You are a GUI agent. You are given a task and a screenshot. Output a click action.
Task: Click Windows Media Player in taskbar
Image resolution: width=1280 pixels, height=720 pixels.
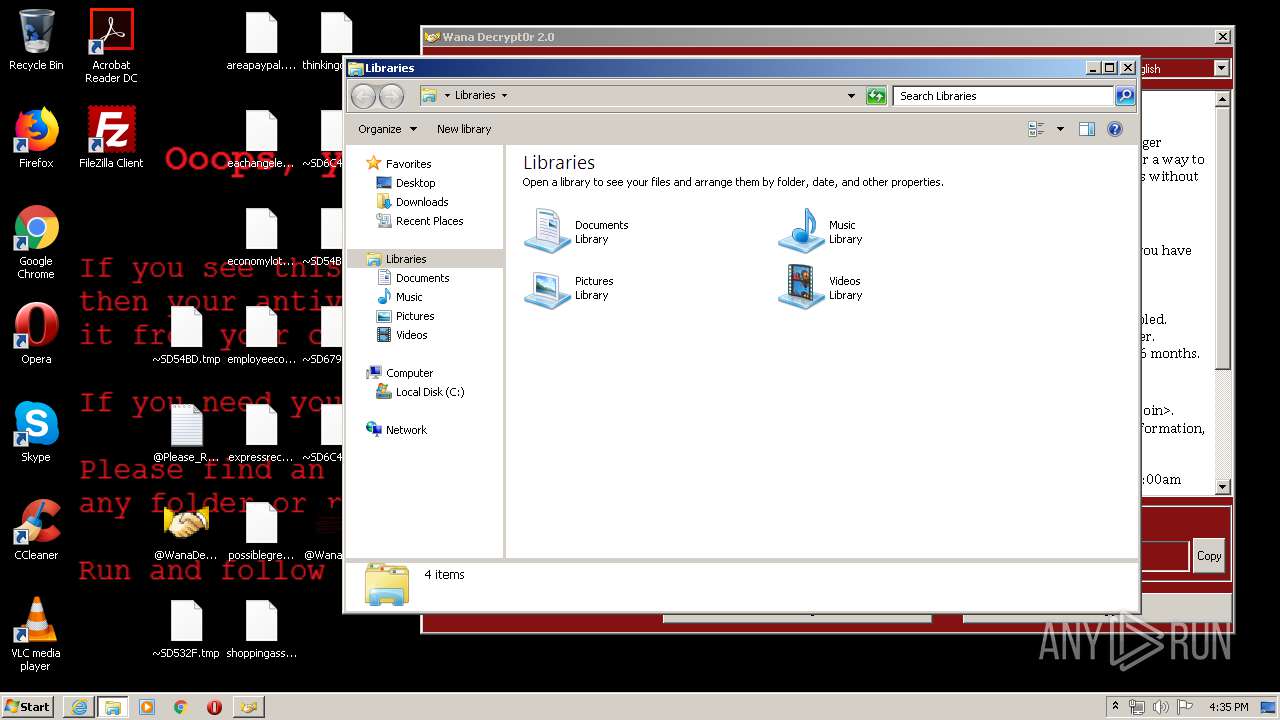[x=147, y=707]
